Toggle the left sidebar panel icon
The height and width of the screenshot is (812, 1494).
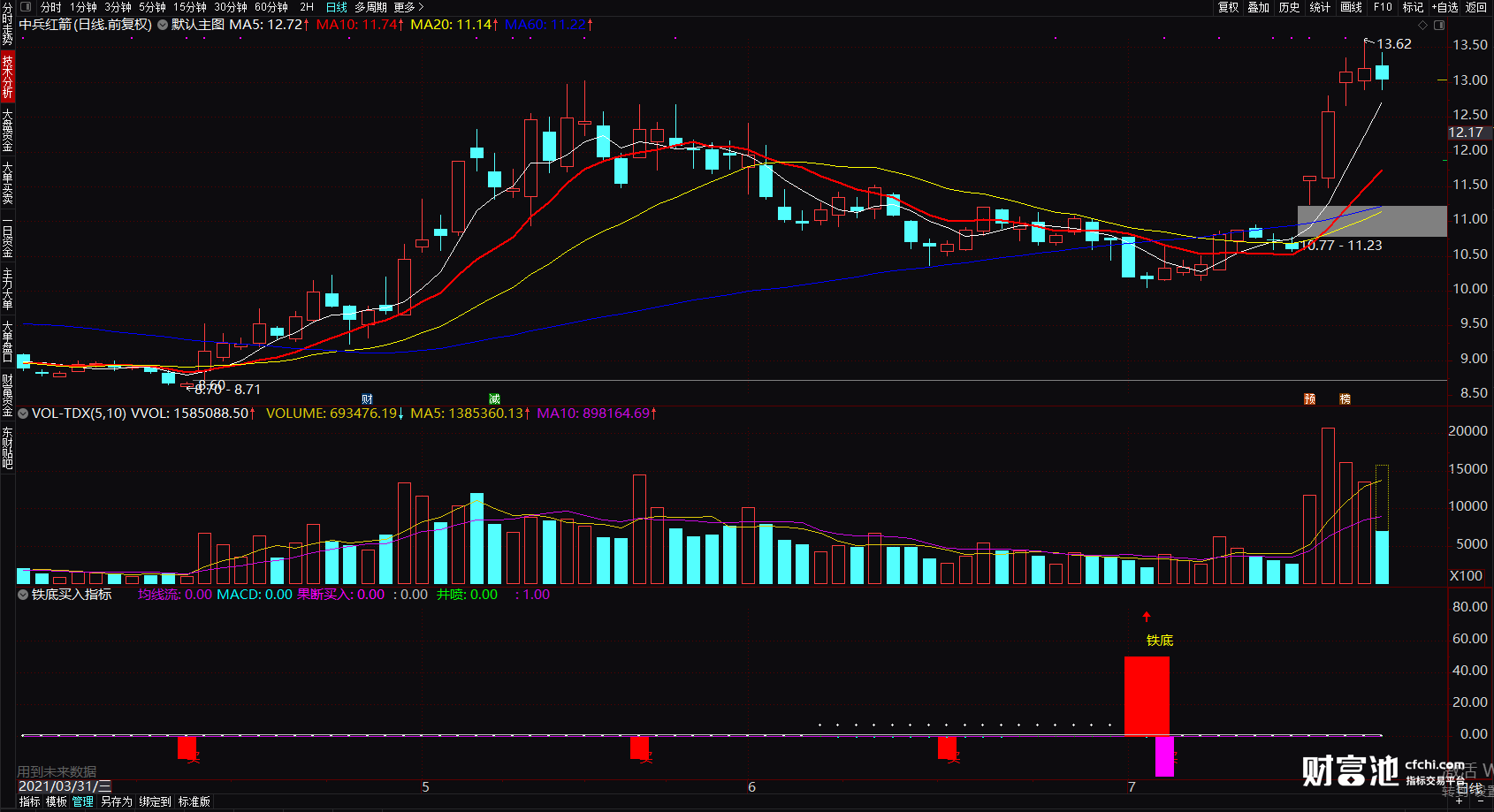(x=25, y=6)
